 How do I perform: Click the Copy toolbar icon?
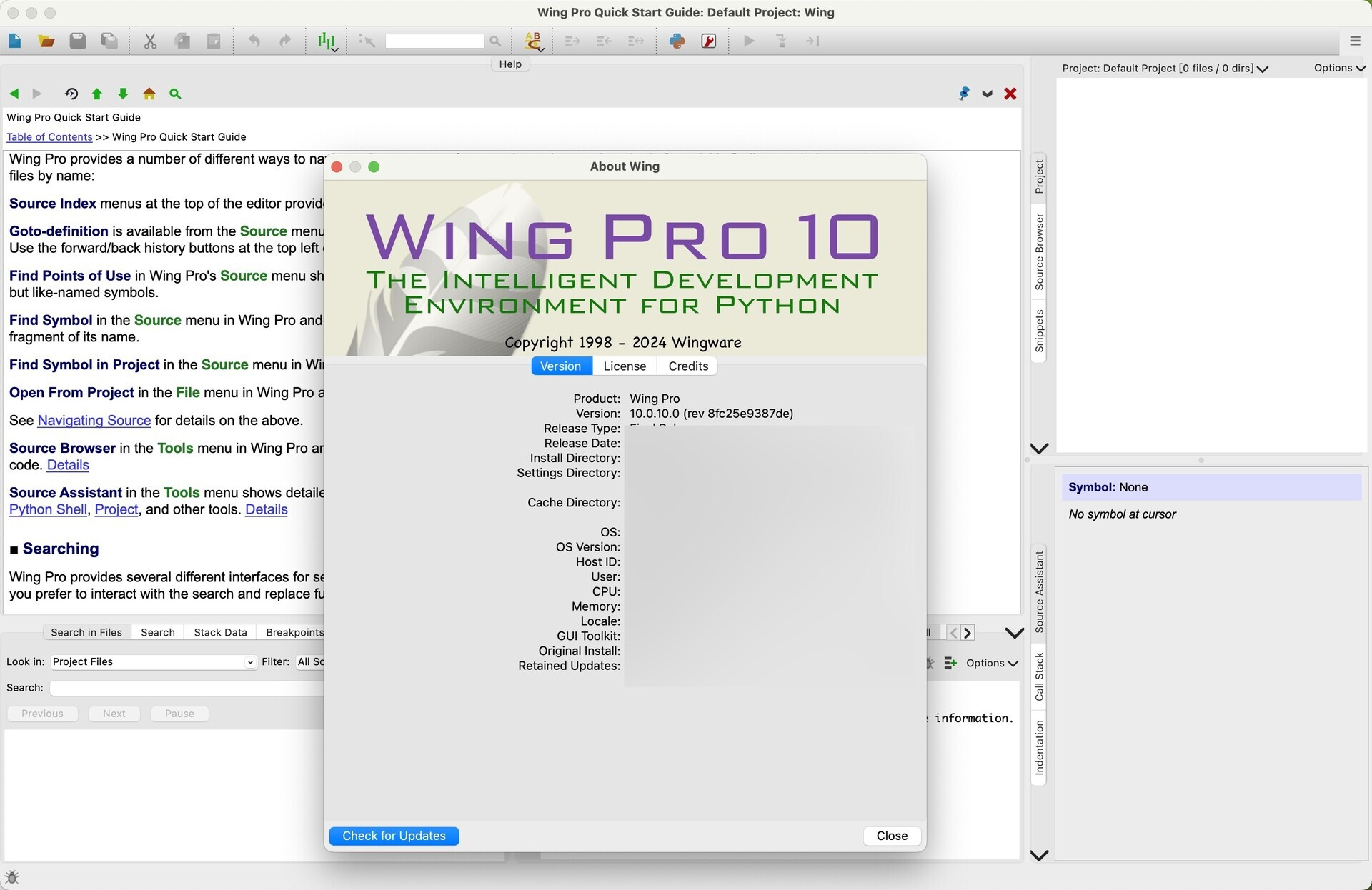182,41
